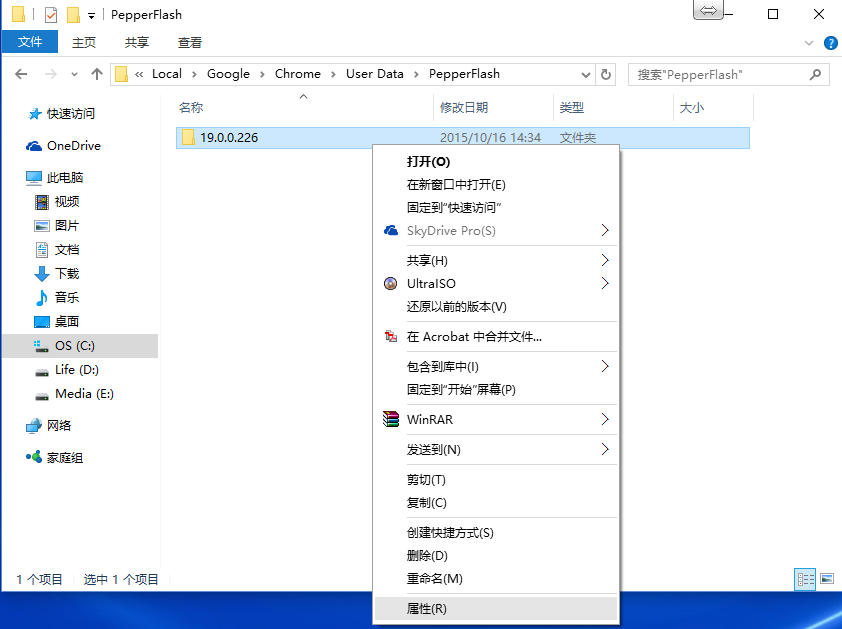
Task: Choose 重命名(M) from the context menu
Action: point(496,579)
